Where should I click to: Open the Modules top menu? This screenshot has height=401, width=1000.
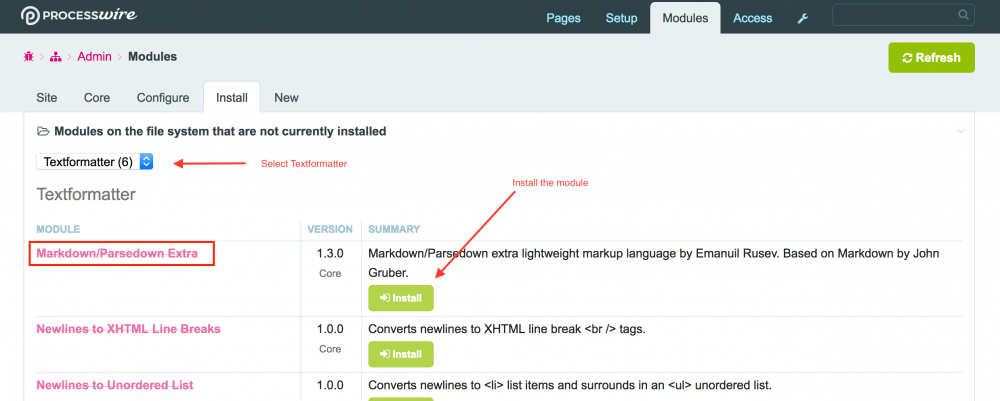[685, 18]
